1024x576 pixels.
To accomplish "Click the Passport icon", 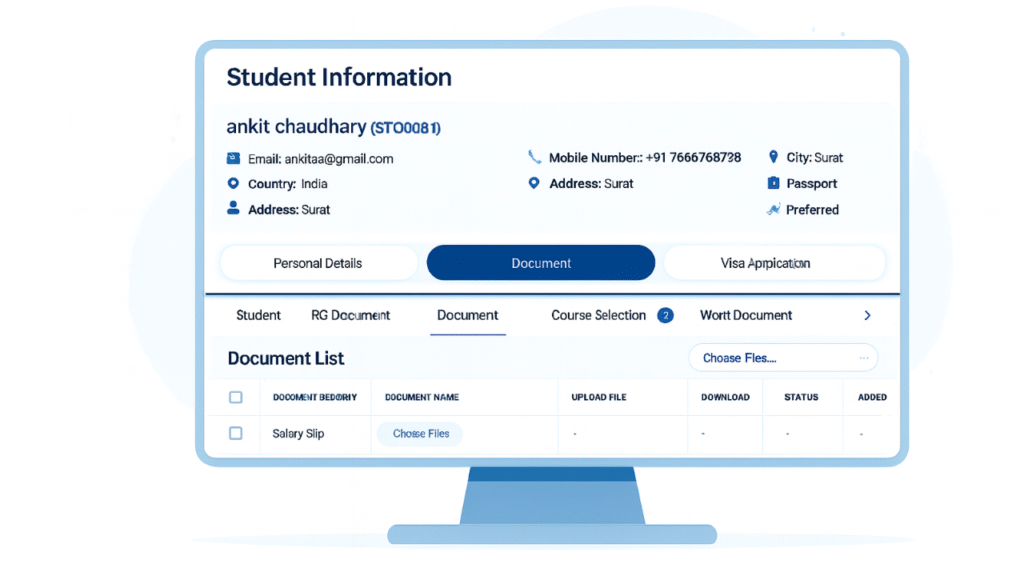I will (773, 184).
